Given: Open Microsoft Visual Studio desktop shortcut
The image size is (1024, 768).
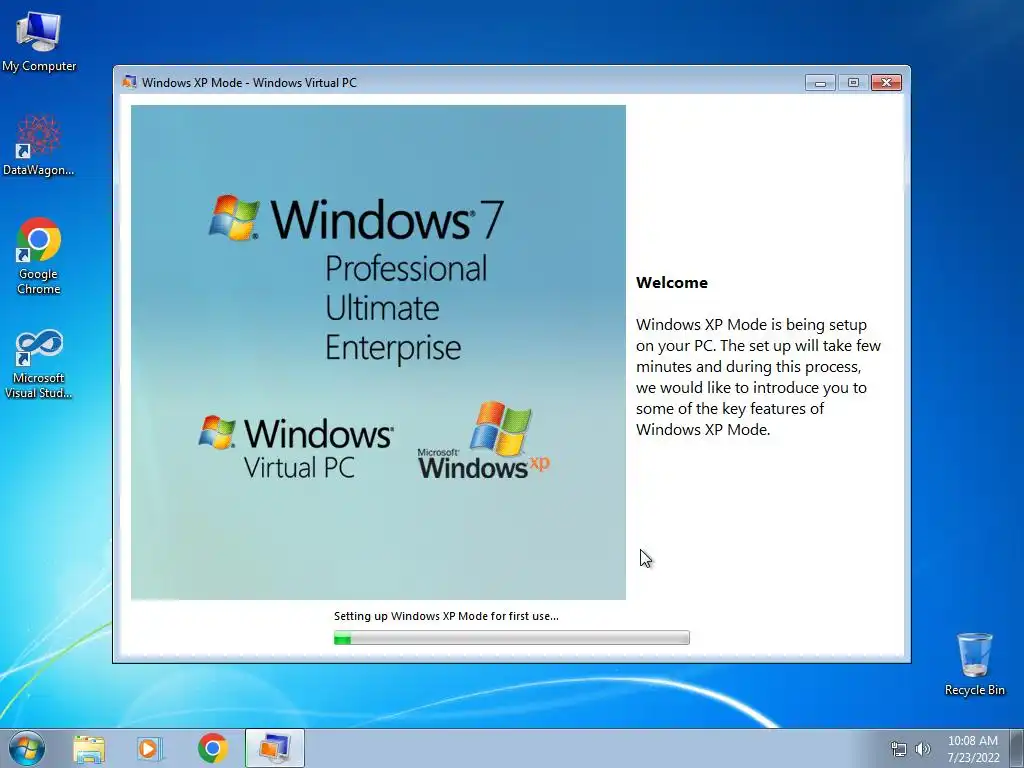Looking at the screenshot, I should (x=39, y=364).
